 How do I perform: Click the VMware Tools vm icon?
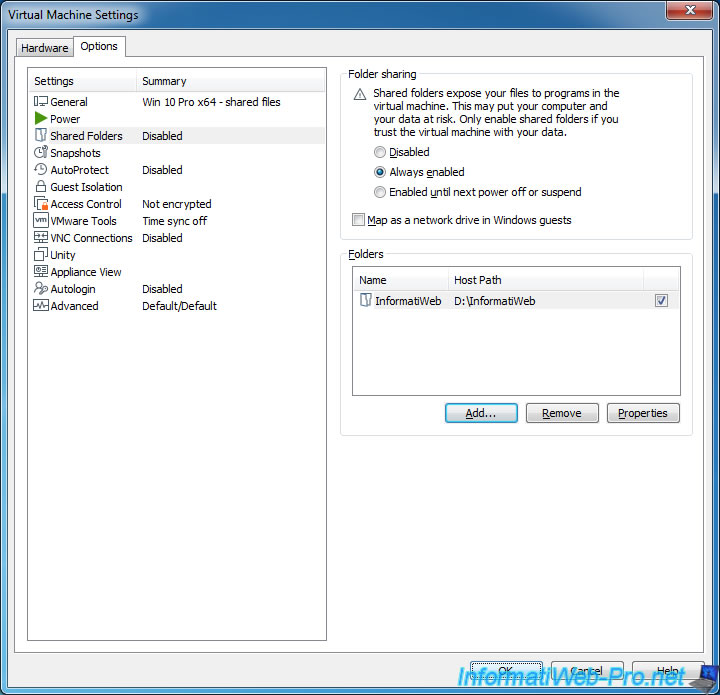click(x=41, y=221)
